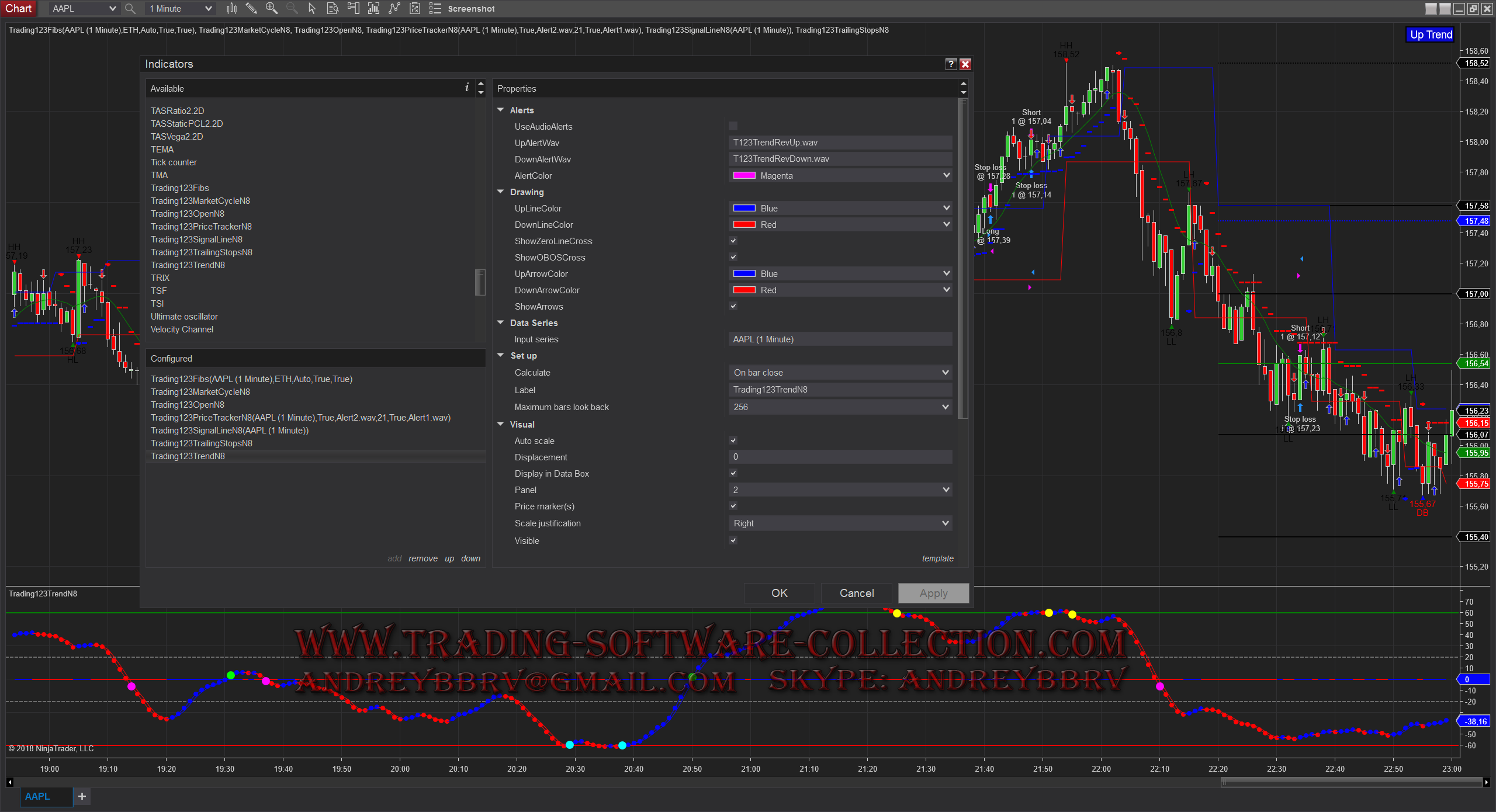Click the OK button
Image resolution: width=1496 pixels, height=812 pixels.
tap(779, 593)
